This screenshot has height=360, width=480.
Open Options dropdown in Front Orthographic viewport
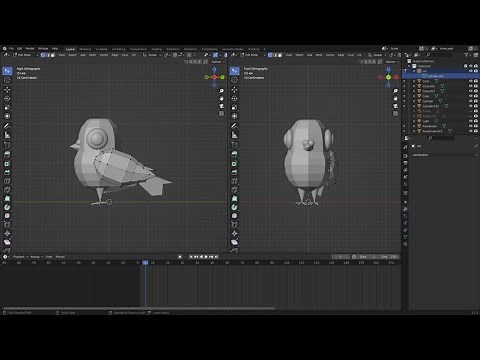coord(391,62)
